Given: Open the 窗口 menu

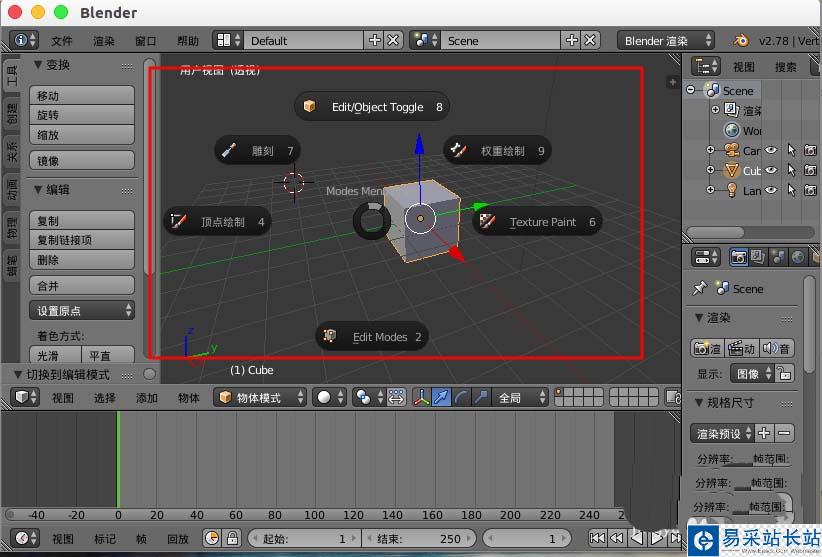Looking at the screenshot, I should pos(145,41).
